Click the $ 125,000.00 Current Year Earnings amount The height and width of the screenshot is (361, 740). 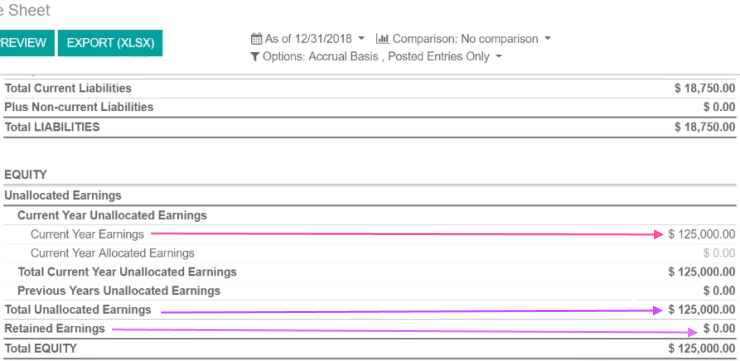coord(702,234)
